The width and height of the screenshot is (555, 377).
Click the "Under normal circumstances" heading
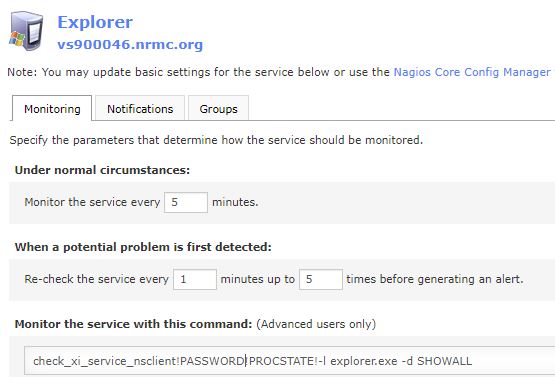point(102,170)
